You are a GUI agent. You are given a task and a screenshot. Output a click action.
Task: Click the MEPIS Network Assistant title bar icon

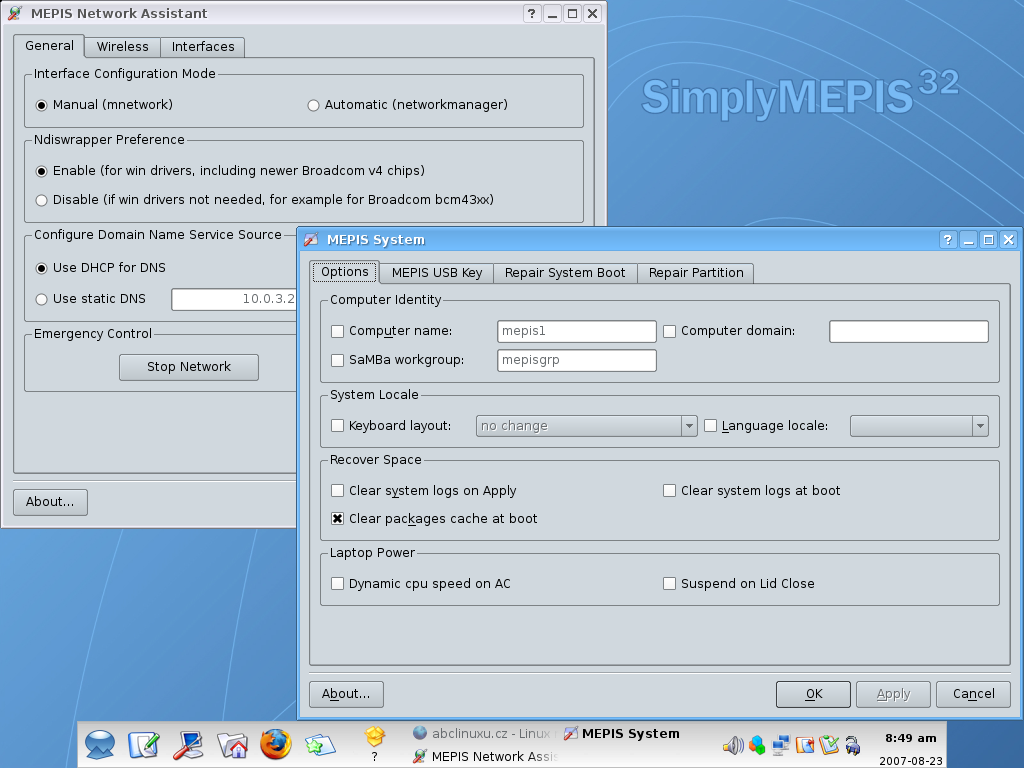(15, 13)
